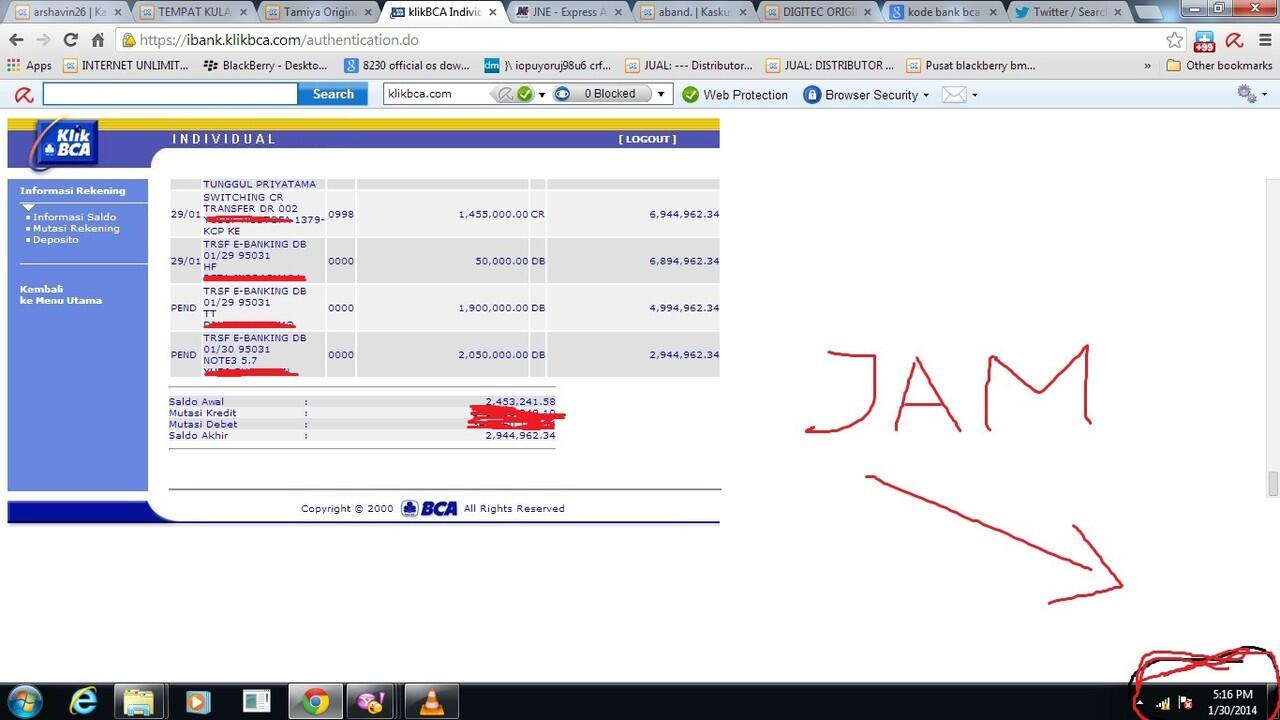1280x720 pixels.
Task: Open the Browser Security dropdown arrow
Action: pyautogui.click(x=926, y=95)
